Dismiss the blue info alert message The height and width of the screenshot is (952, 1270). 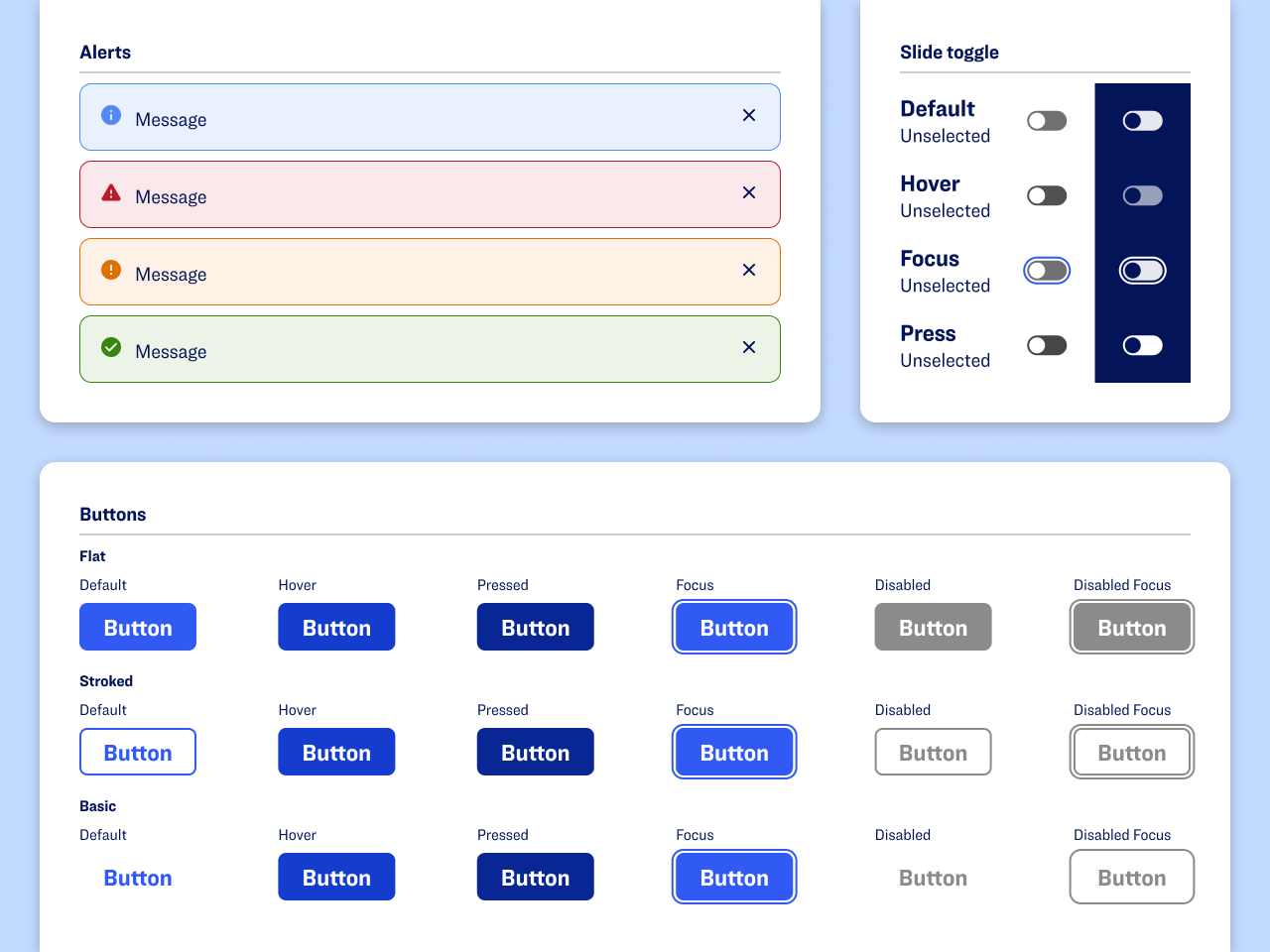[749, 115]
